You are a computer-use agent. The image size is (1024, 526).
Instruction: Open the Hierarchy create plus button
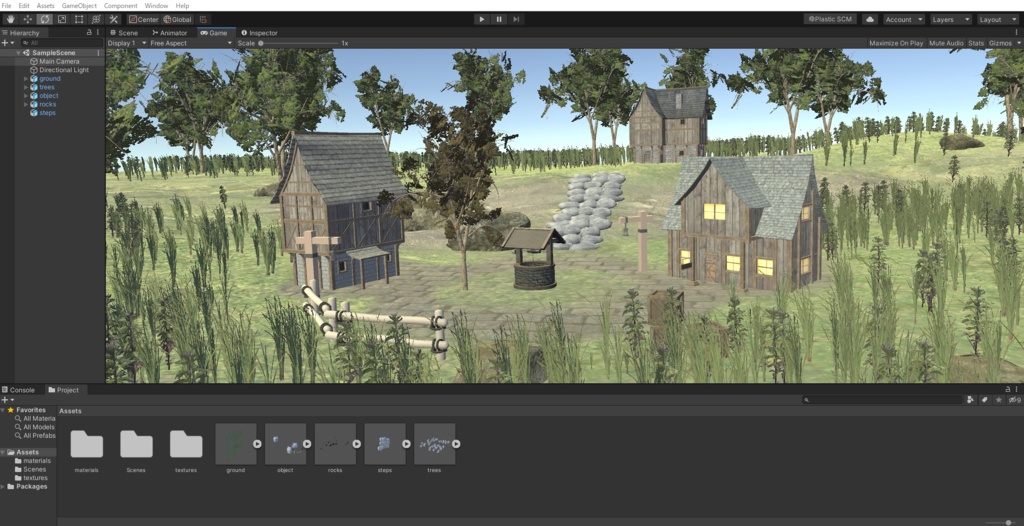click(7, 42)
